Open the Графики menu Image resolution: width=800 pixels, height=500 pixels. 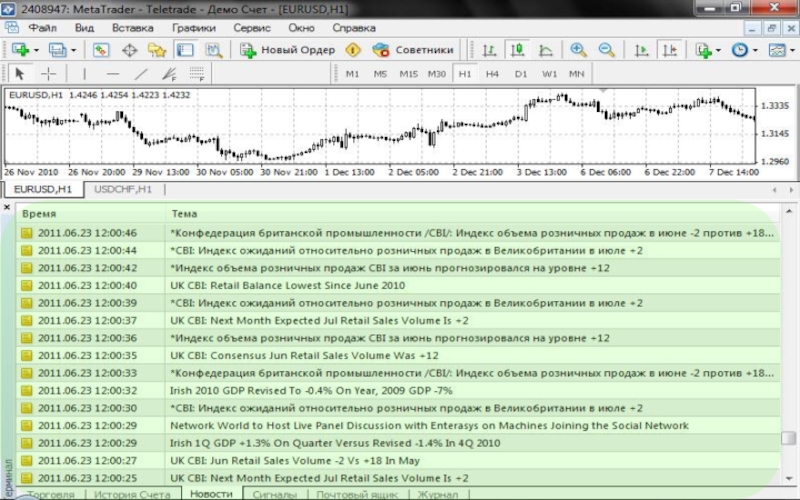pyautogui.click(x=194, y=28)
